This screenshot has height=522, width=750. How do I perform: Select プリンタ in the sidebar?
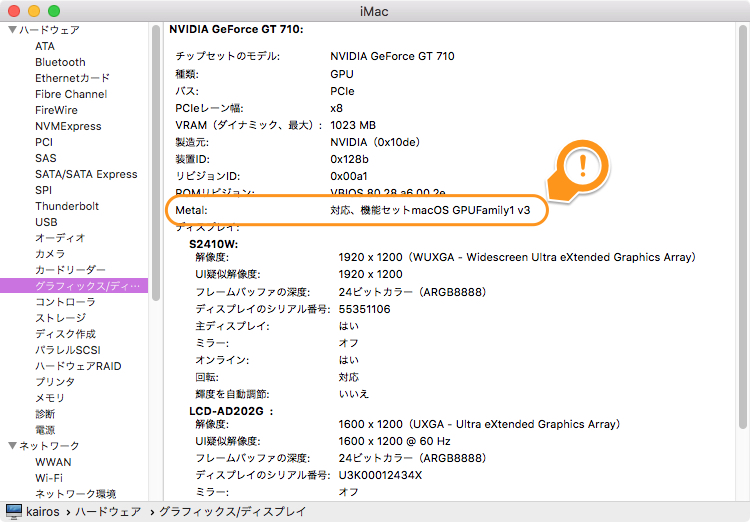55,382
